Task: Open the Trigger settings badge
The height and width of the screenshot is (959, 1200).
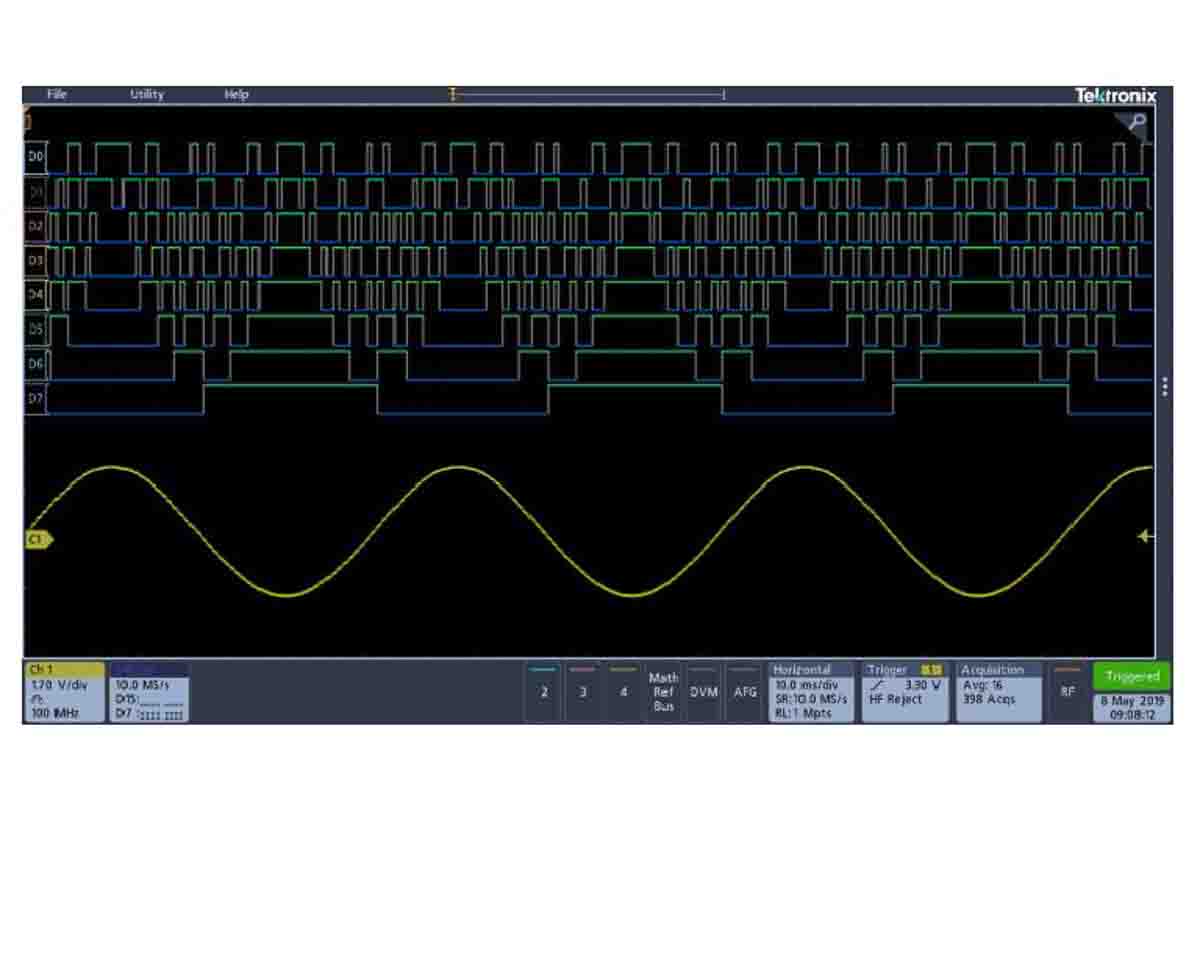Action: click(906, 692)
